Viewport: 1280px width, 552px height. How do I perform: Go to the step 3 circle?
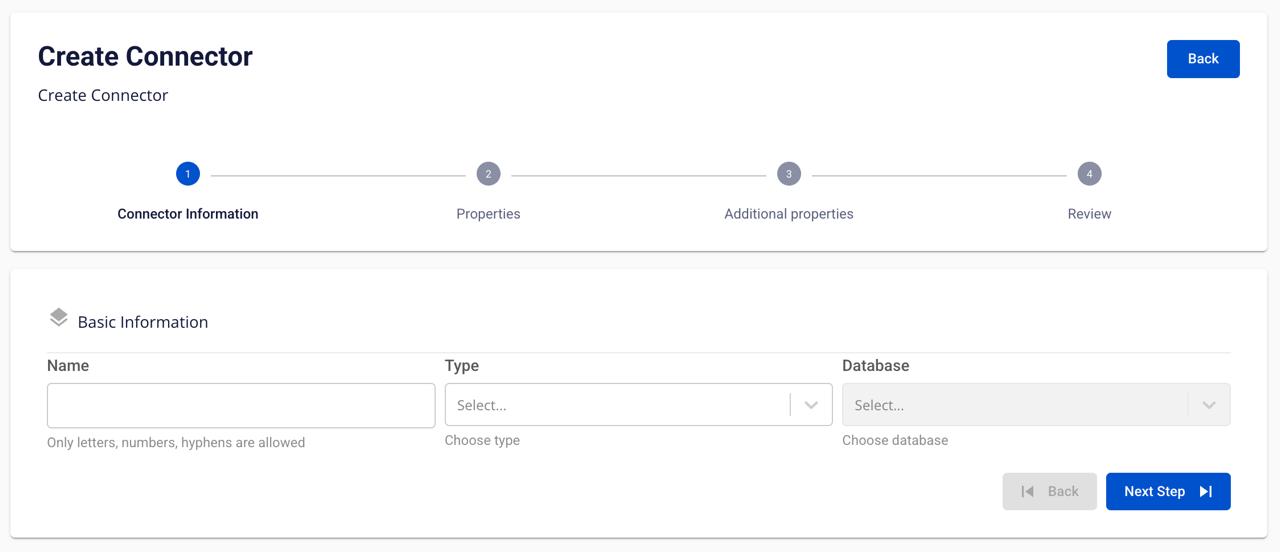[789, 174]
